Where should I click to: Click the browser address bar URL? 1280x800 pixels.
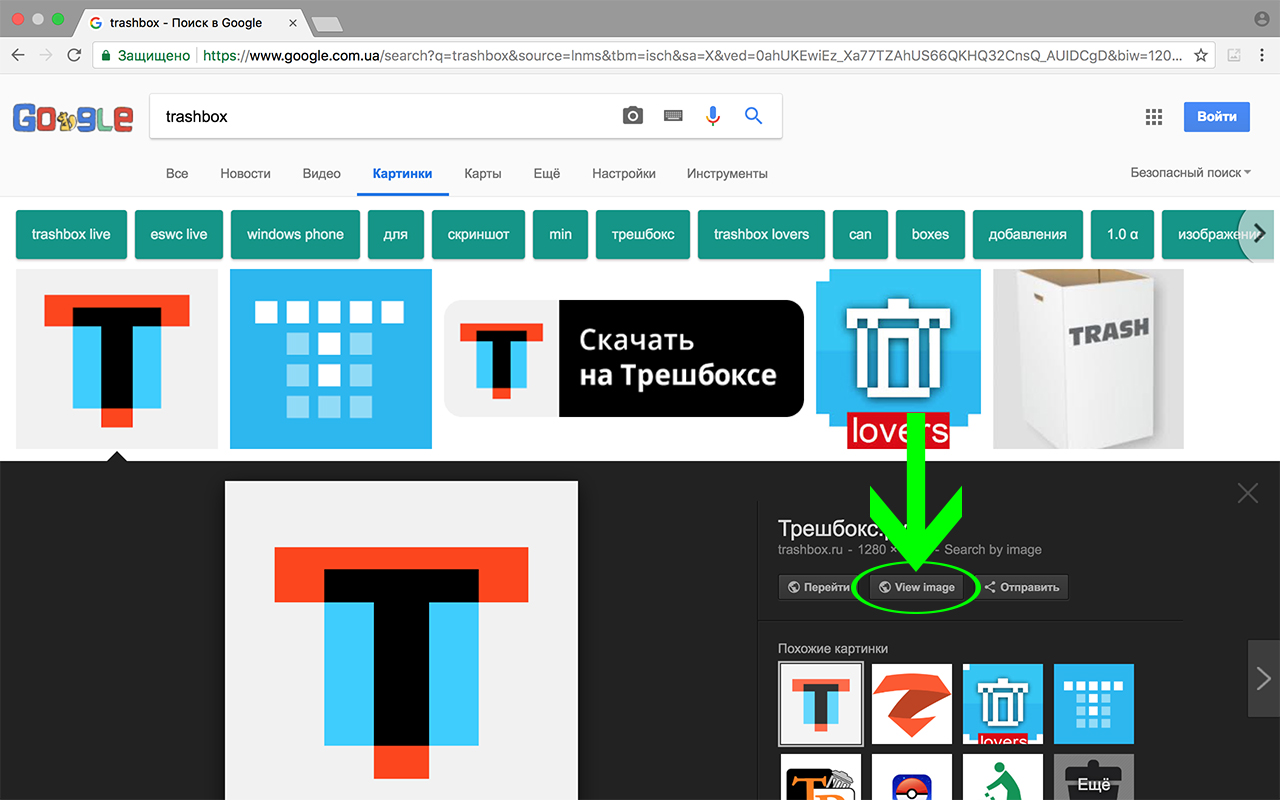[692, 55]
